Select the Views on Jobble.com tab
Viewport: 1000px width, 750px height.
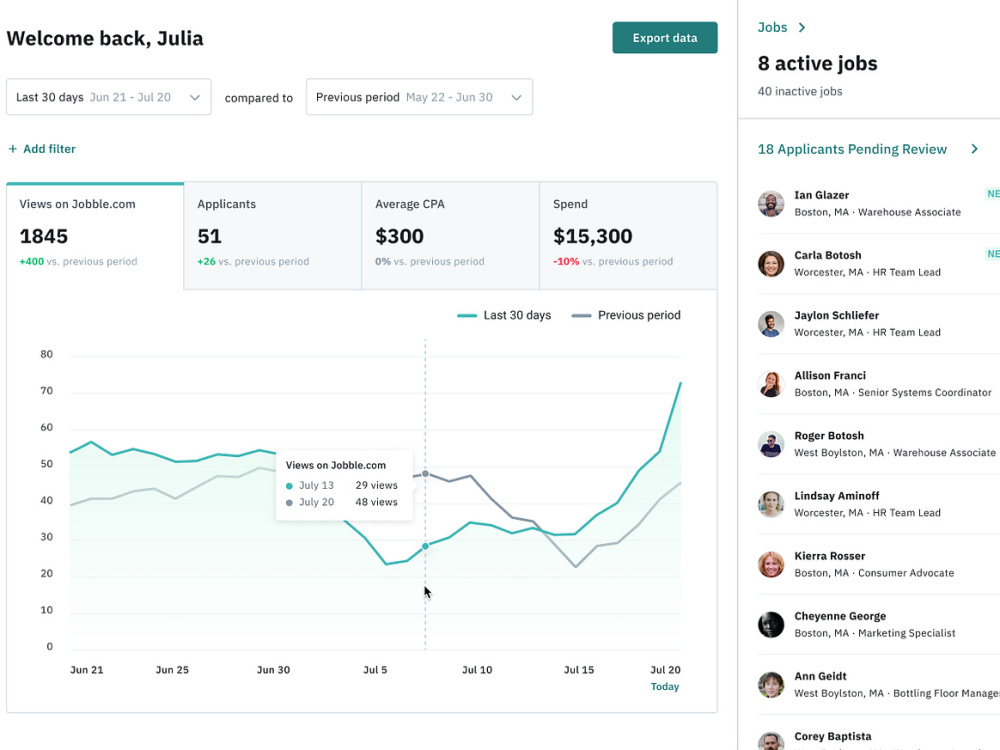point(95,236)
